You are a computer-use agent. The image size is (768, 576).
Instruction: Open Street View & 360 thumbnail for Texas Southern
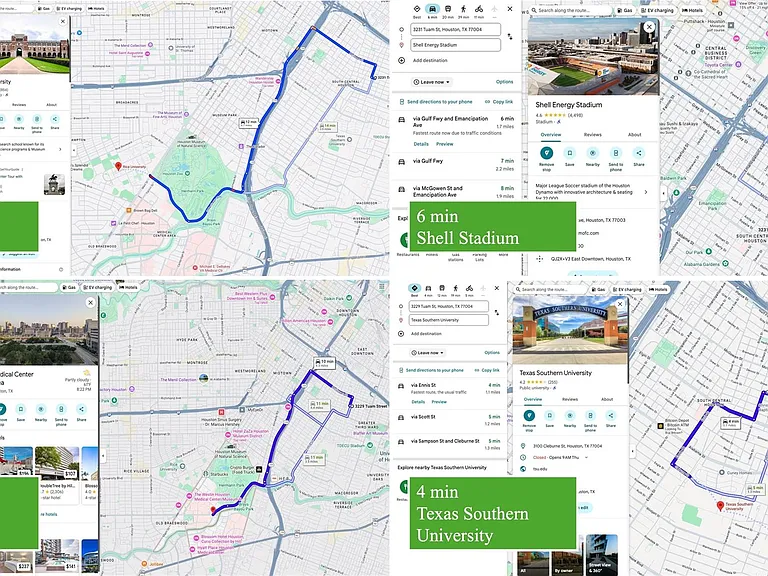tap(601, 555)
